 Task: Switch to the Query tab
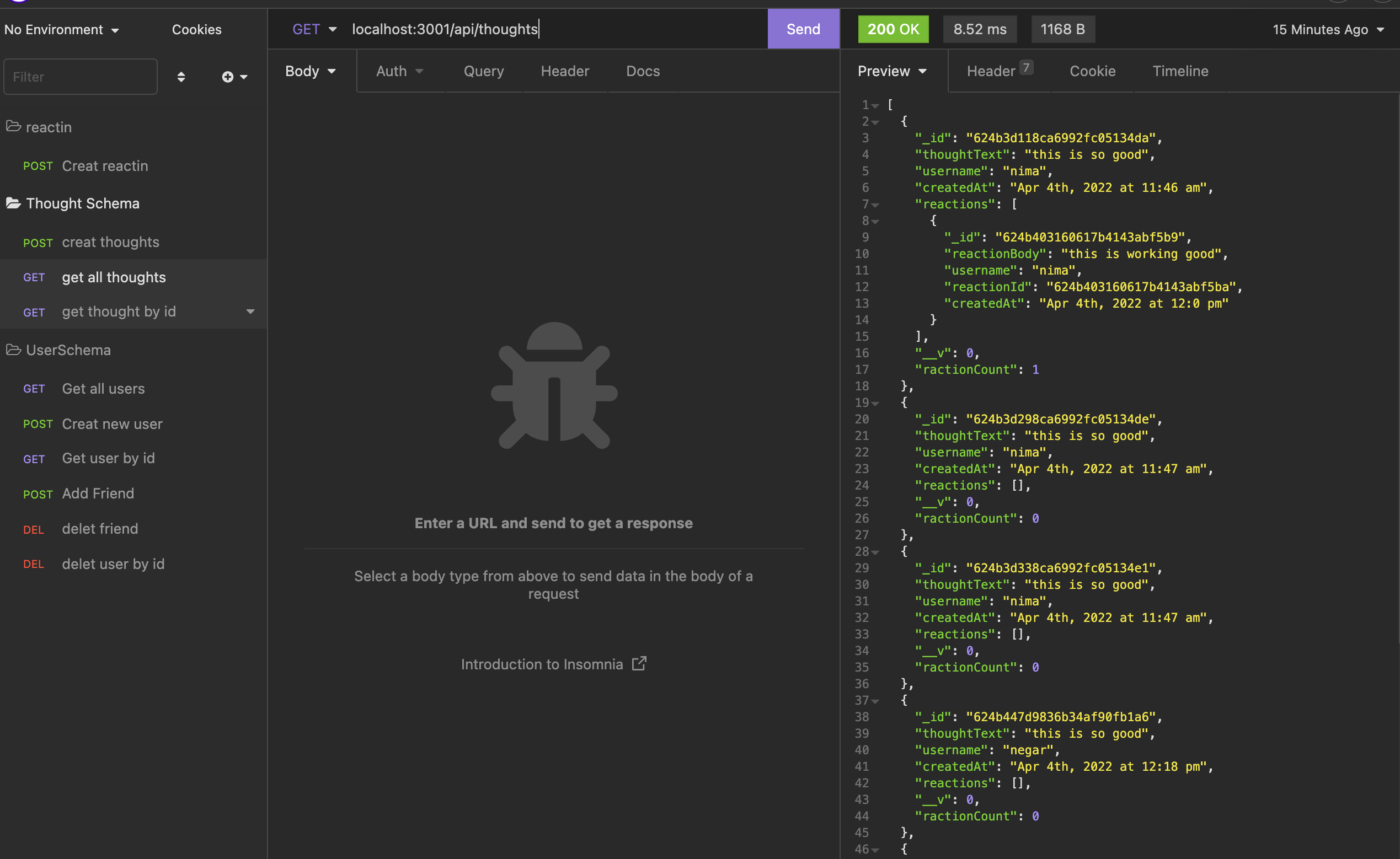483,71
